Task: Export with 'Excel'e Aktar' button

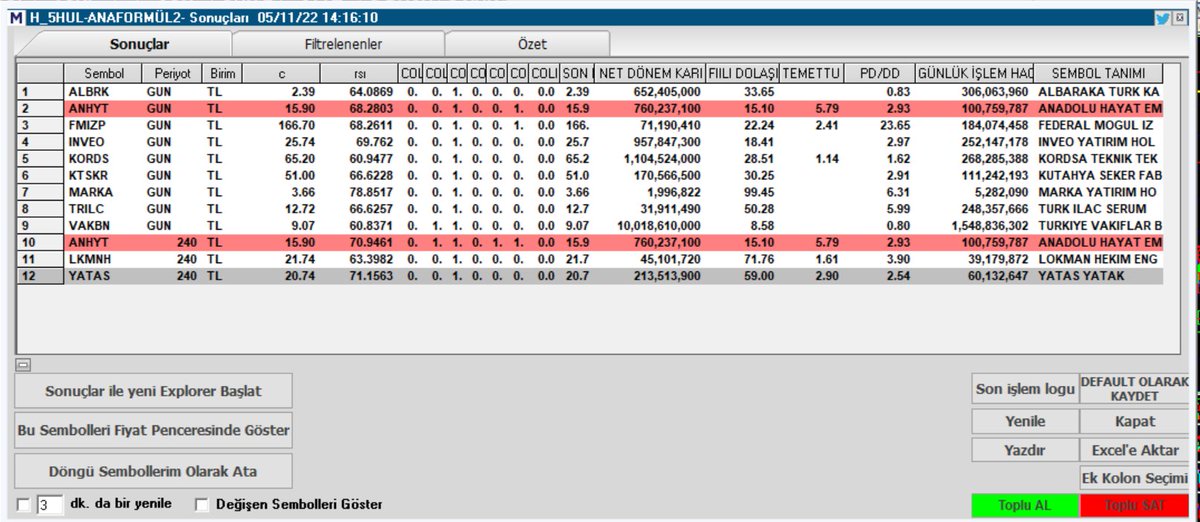Action: point(1134,450)
